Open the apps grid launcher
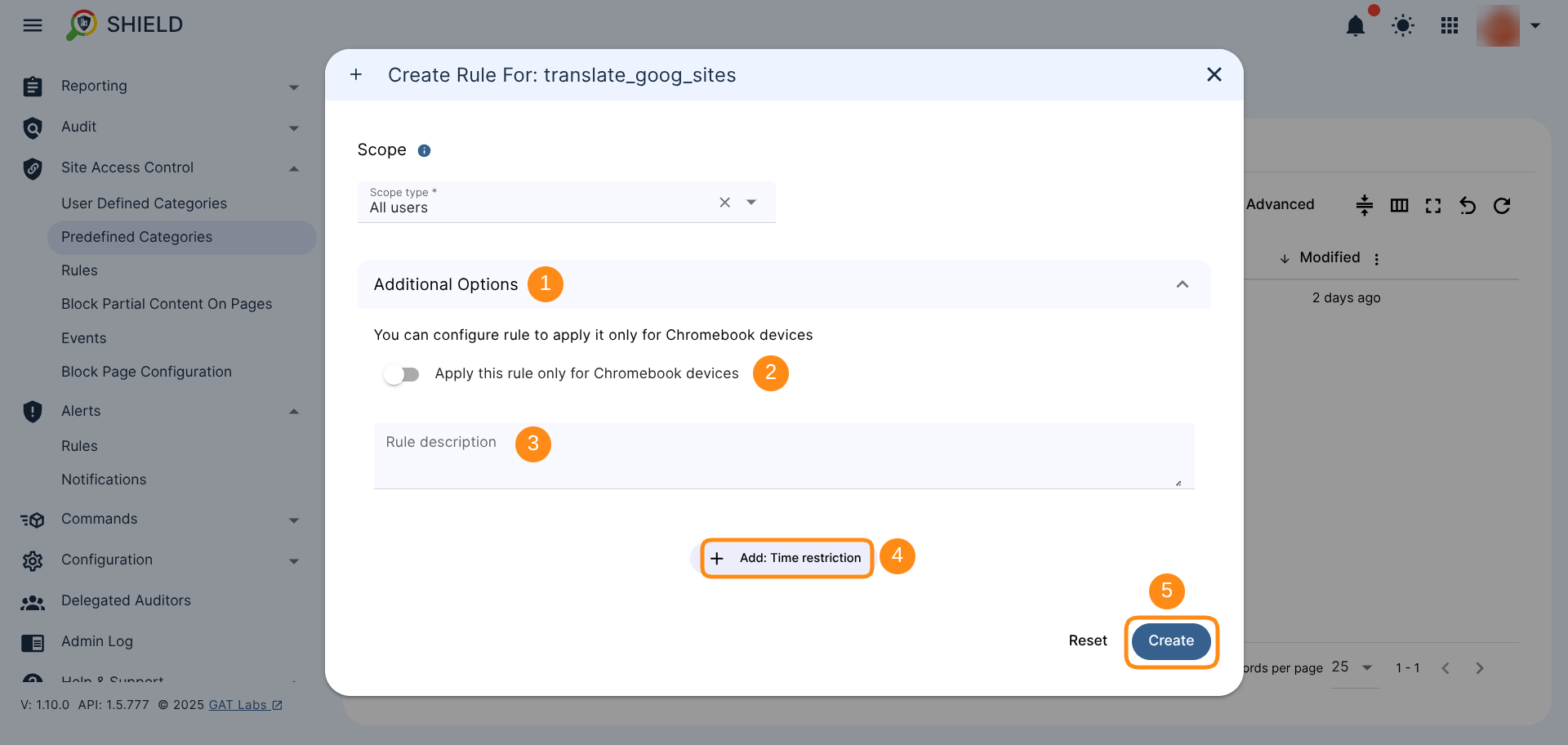 point(1450,26)
